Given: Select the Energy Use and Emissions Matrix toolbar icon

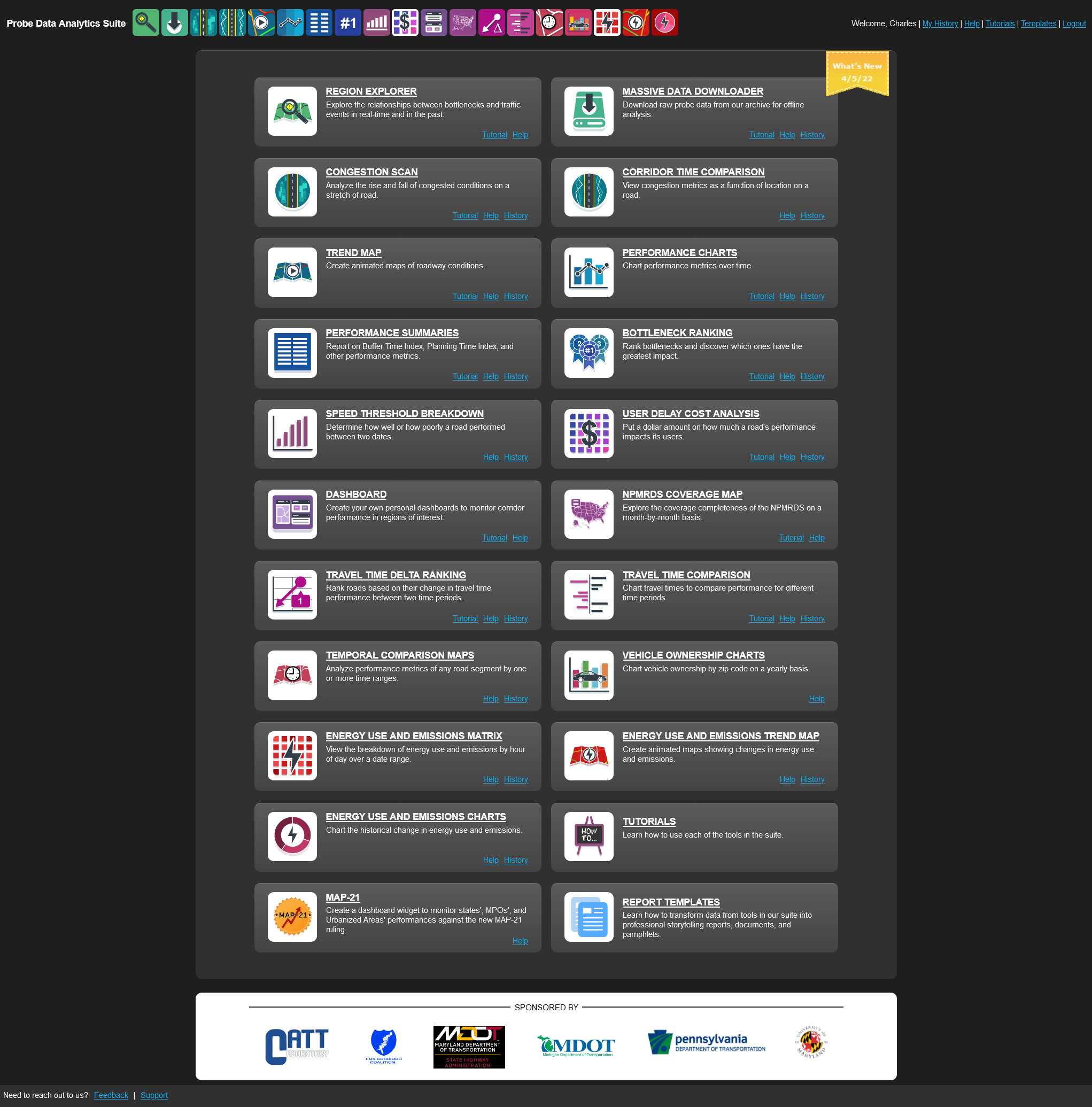Looking at the screenshot, I should click(x=607, y=22).
